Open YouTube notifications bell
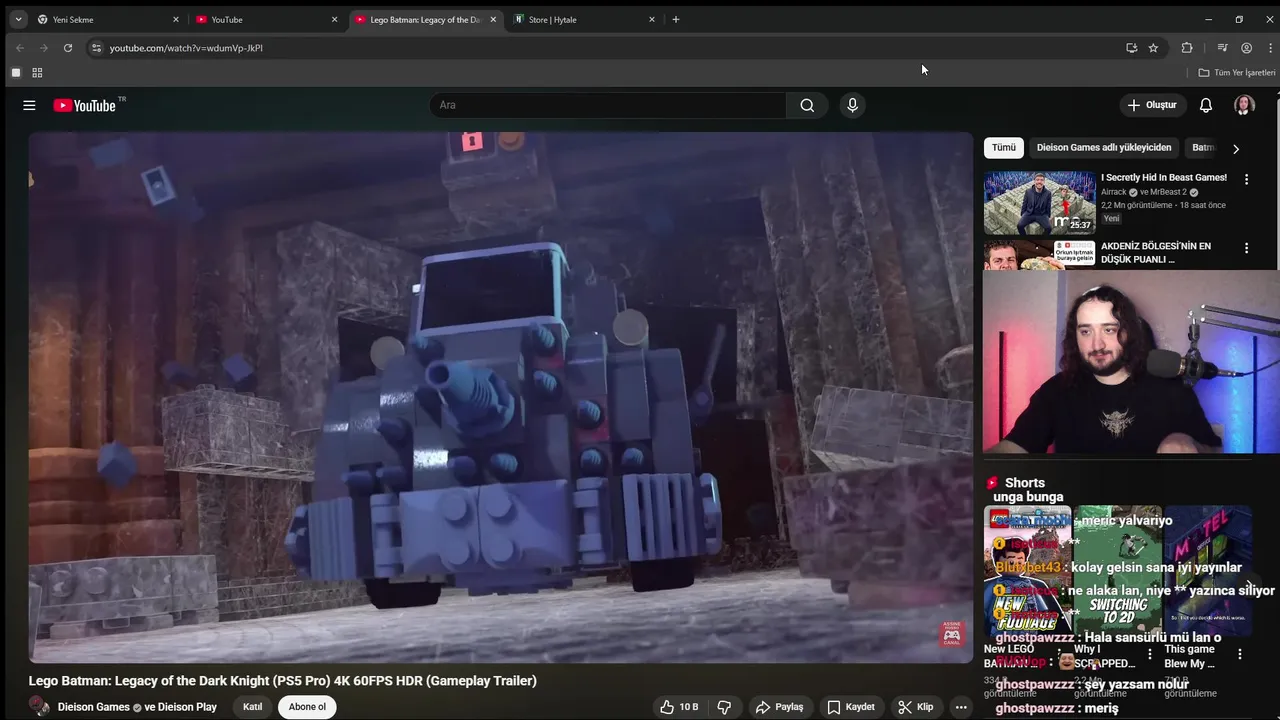This screenshot has width=1280, height=720. click(x=1206, y=105)
